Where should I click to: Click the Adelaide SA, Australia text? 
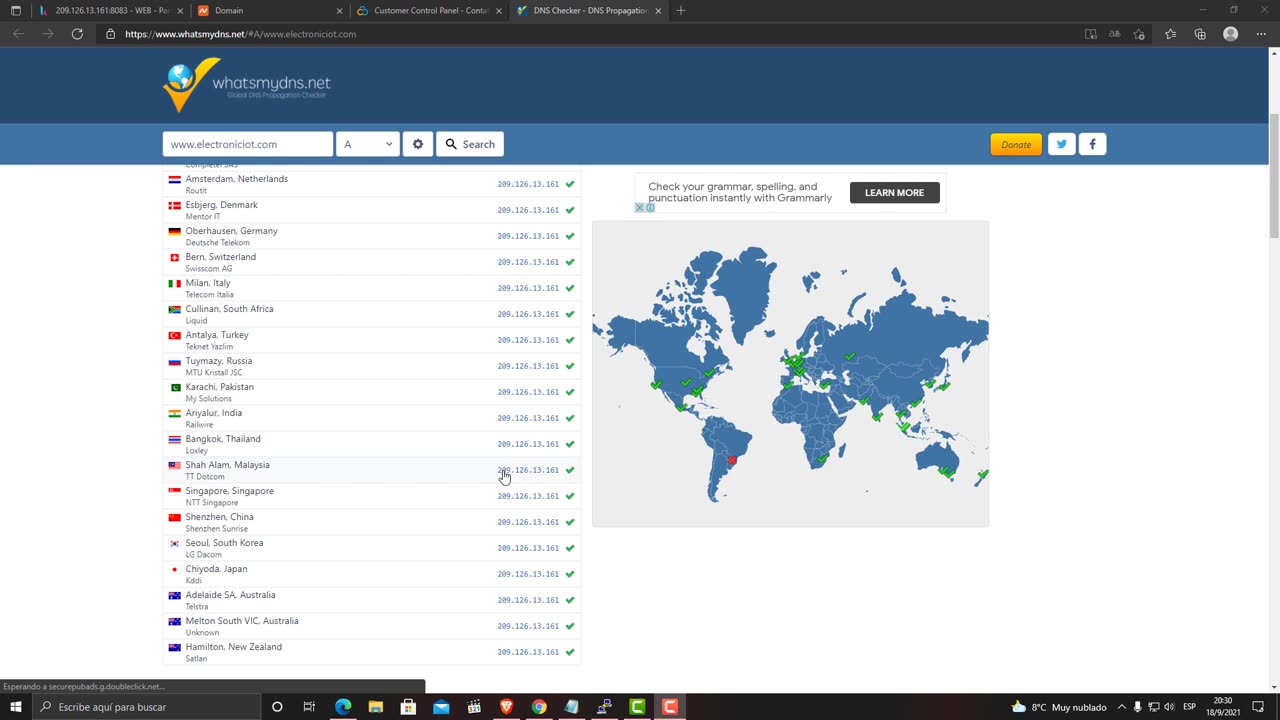coord(230,595)
